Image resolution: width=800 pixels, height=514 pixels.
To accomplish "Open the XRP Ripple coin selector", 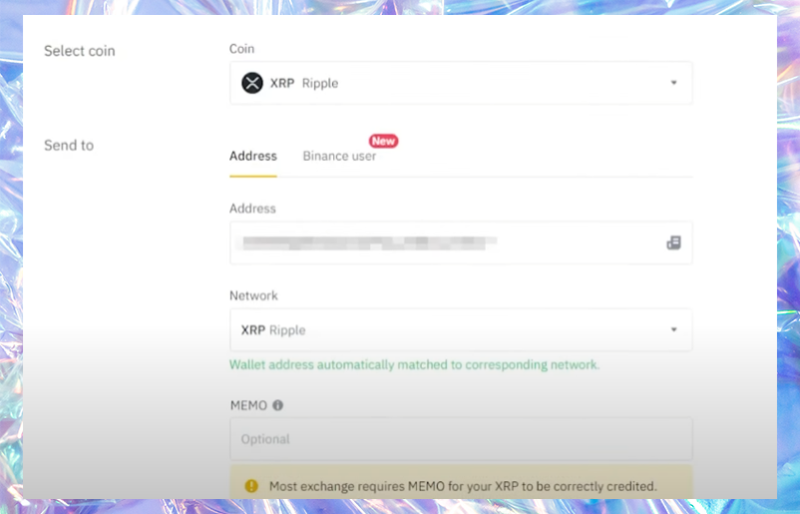I will pyautogui.click(x=461, y=83).
